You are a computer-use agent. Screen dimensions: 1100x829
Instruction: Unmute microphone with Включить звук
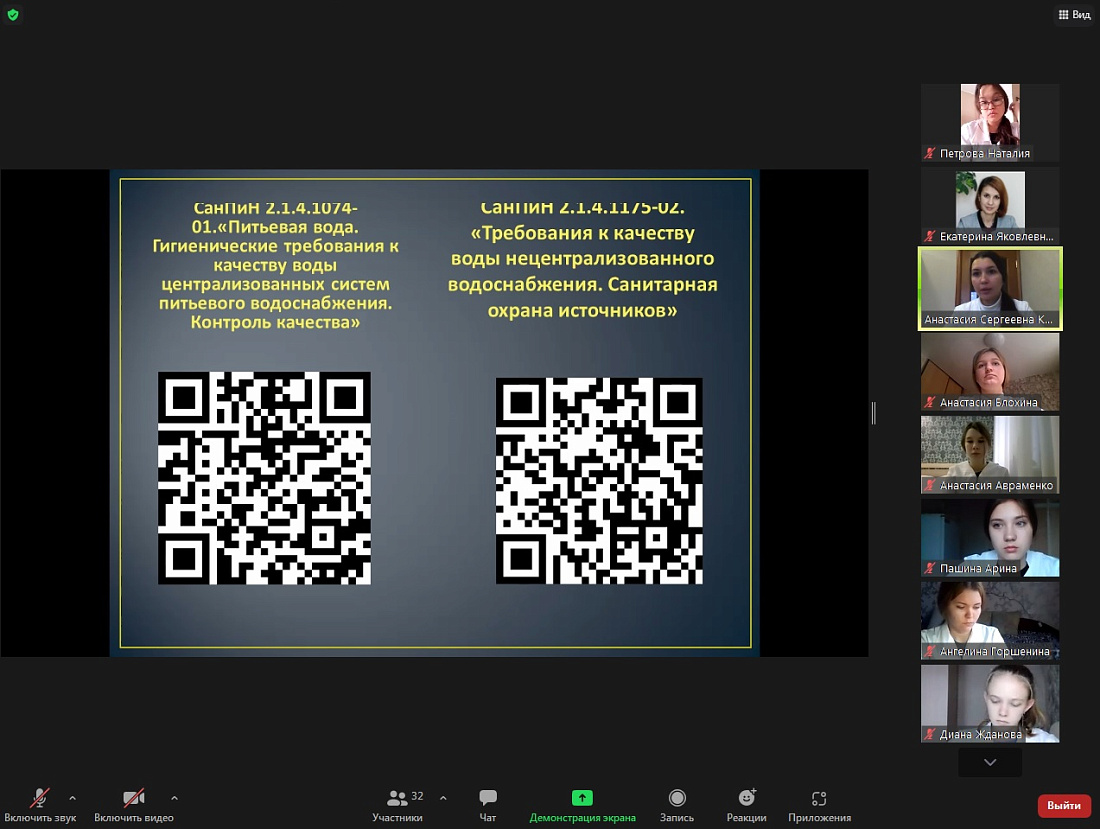40,804
